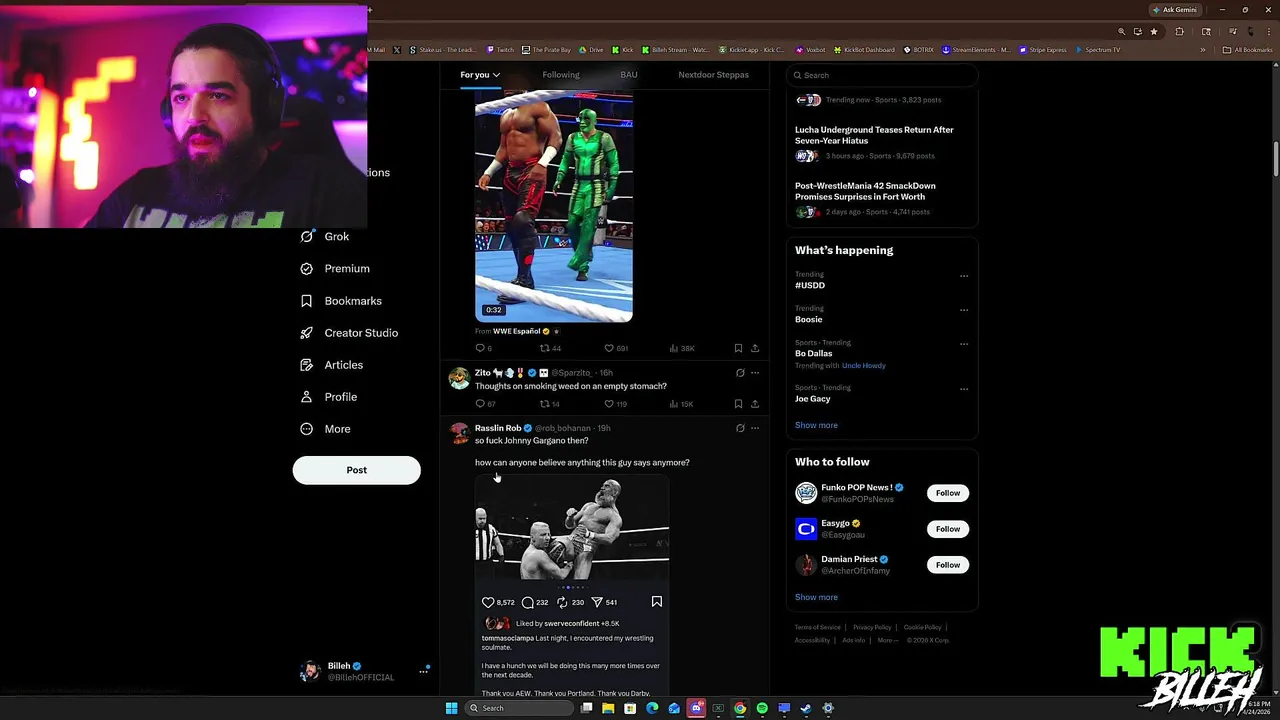
Task: Bookmark this page with star icon
Action: coord(1154,32)
